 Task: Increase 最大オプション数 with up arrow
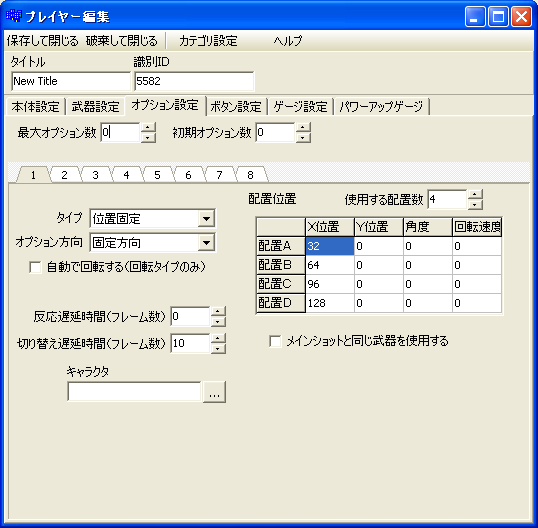[x=148, y=128]
